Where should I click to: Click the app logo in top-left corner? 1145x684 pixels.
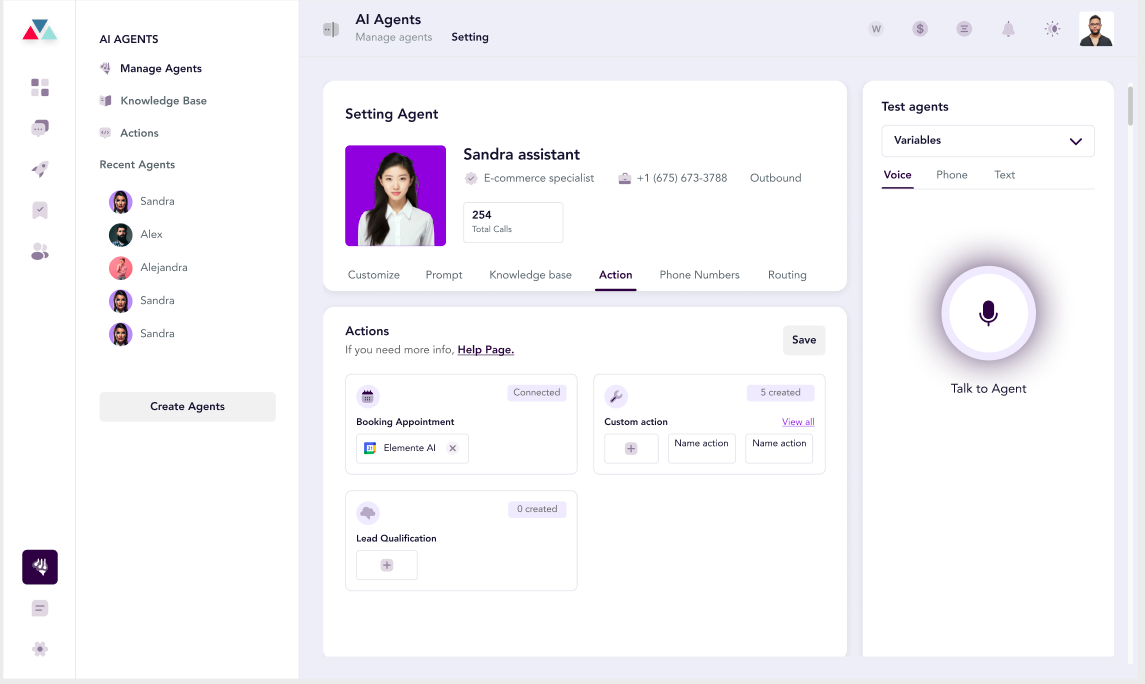point(39,30)
